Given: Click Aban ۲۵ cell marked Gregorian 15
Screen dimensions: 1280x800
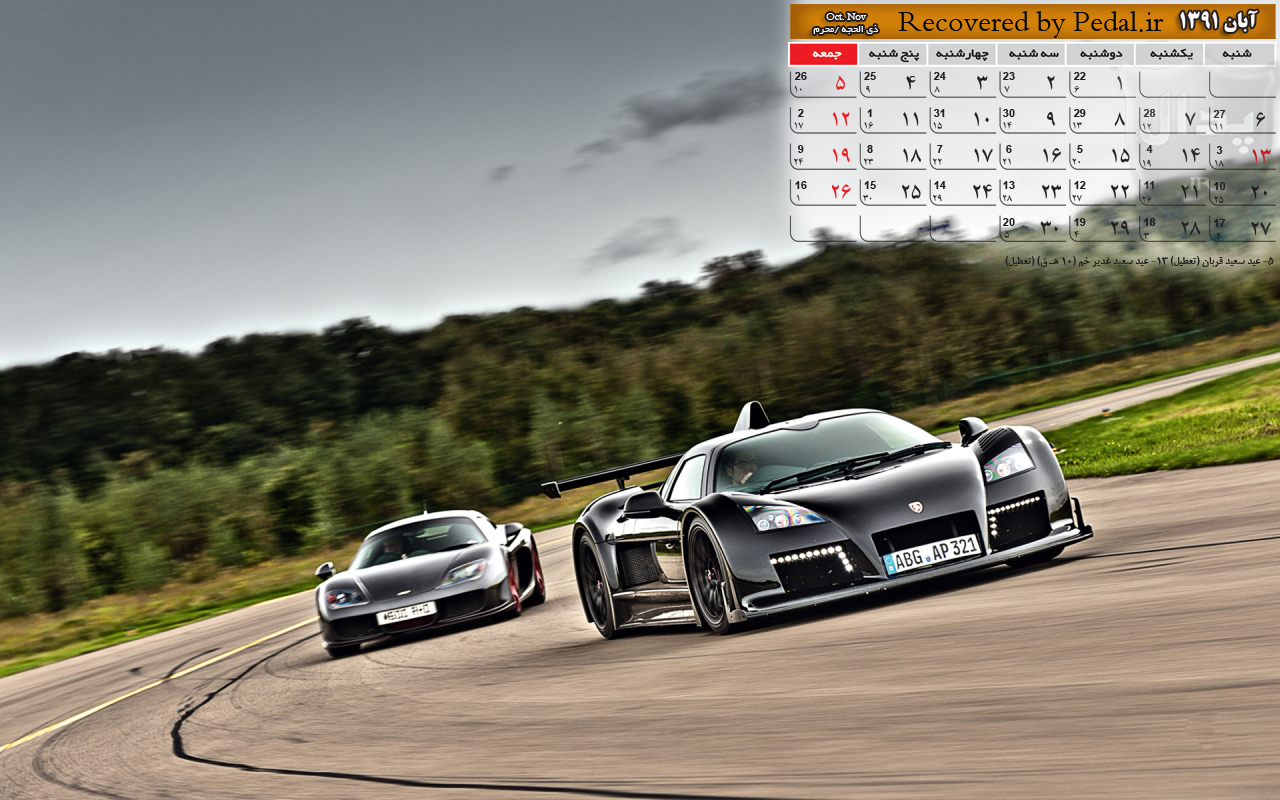Looking at the screenshot, I should 893,191.
